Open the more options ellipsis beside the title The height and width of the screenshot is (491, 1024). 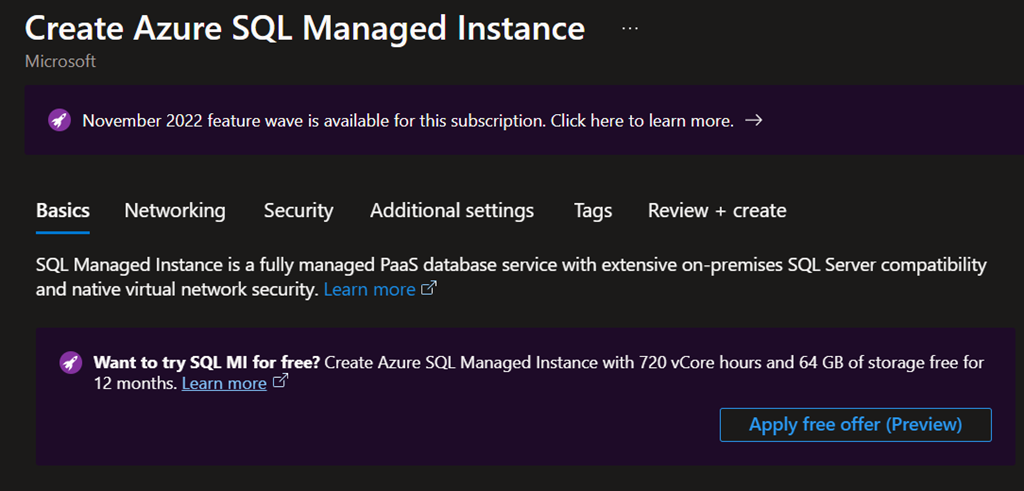point(630,29)
